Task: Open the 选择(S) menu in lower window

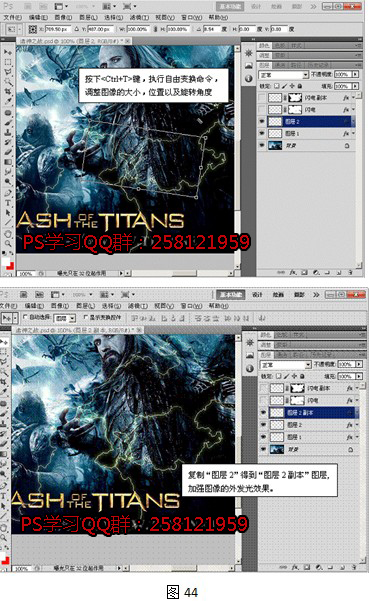Action: tap(113, 306)
